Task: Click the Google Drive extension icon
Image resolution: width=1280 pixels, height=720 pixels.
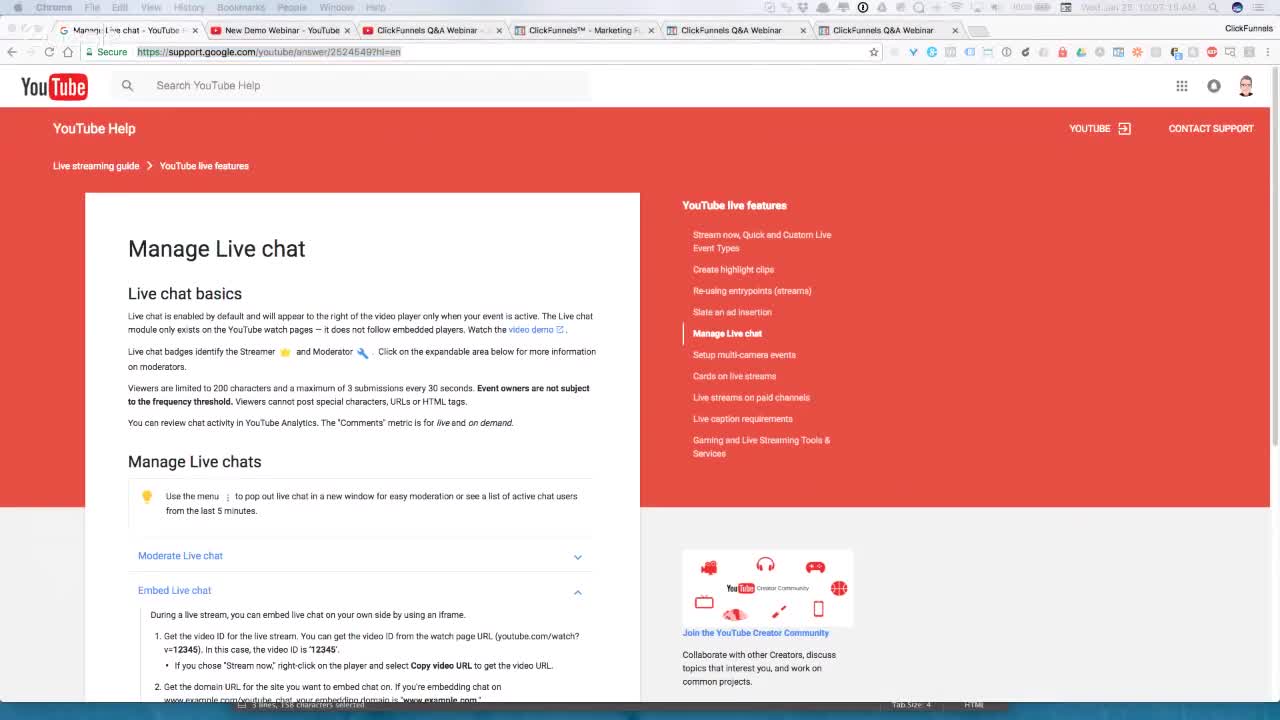Action: tap(1081, 52)
